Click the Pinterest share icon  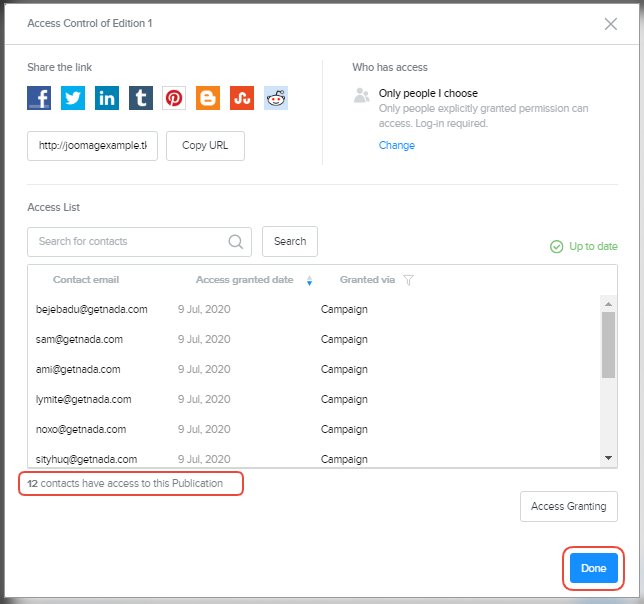point(175,98)
